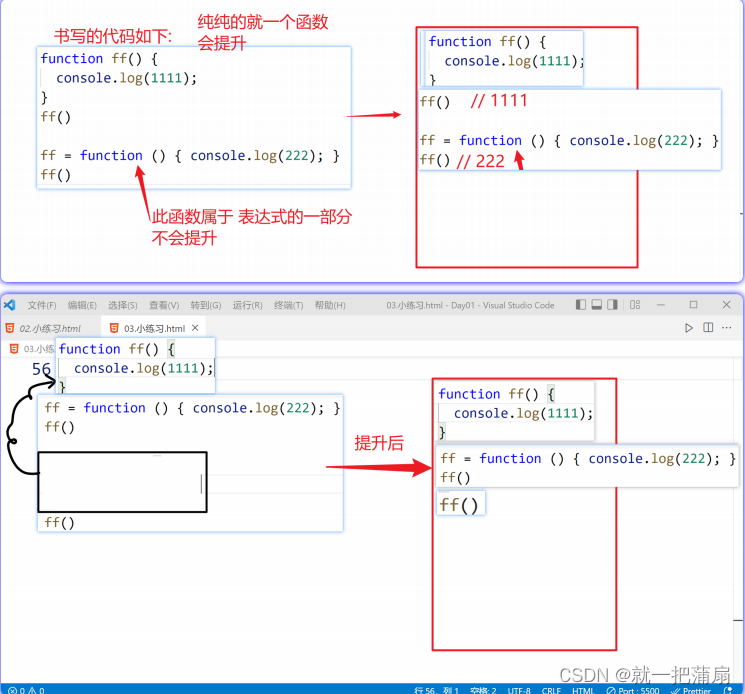
Task: Toggle the primary side bar layout icon
Action: click(581, 304)
